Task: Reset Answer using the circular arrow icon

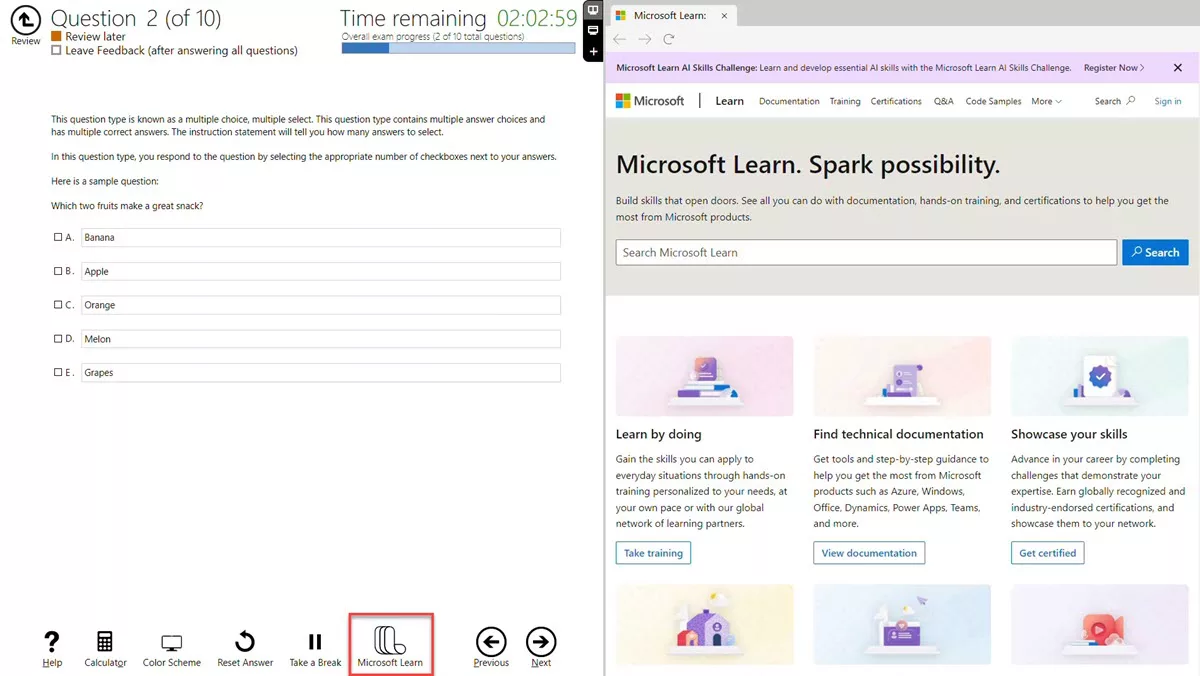Action: point(245,642)
